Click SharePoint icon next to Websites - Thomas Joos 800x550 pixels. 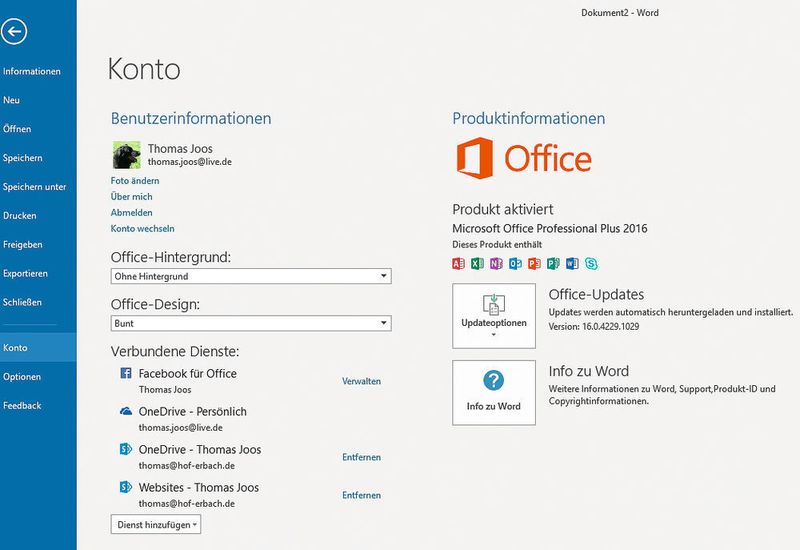(126, 487)
